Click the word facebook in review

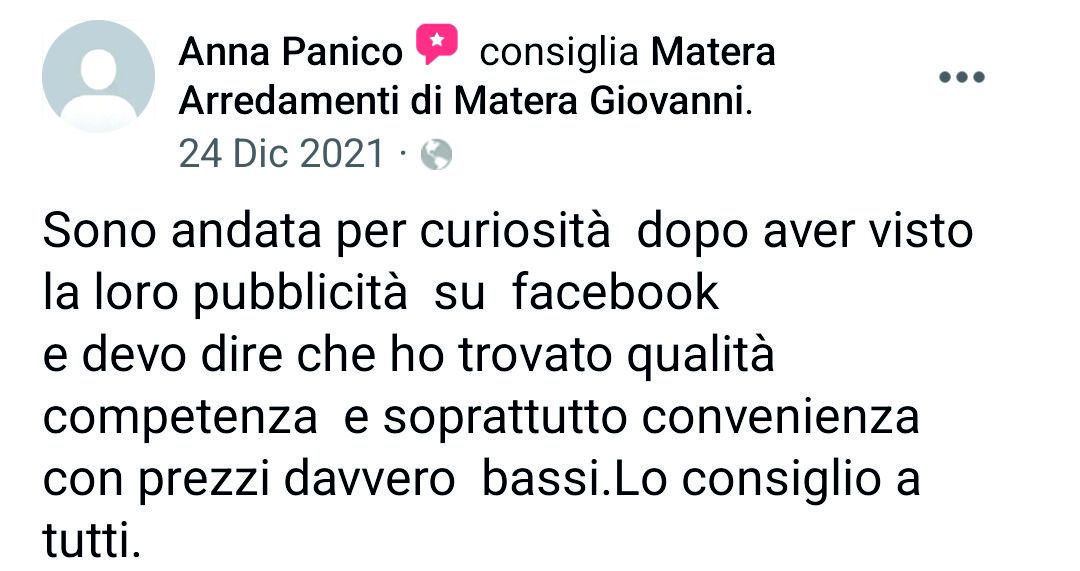pos(616,291)
